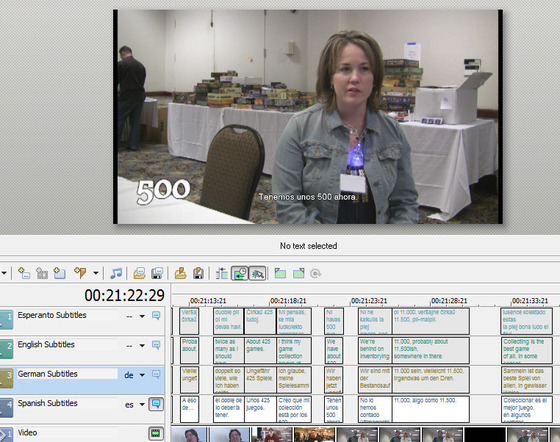Open the language dropdown for Esperanto Subtitles
The height and width of the screenshot is (442, 560).
pos(142,316)
